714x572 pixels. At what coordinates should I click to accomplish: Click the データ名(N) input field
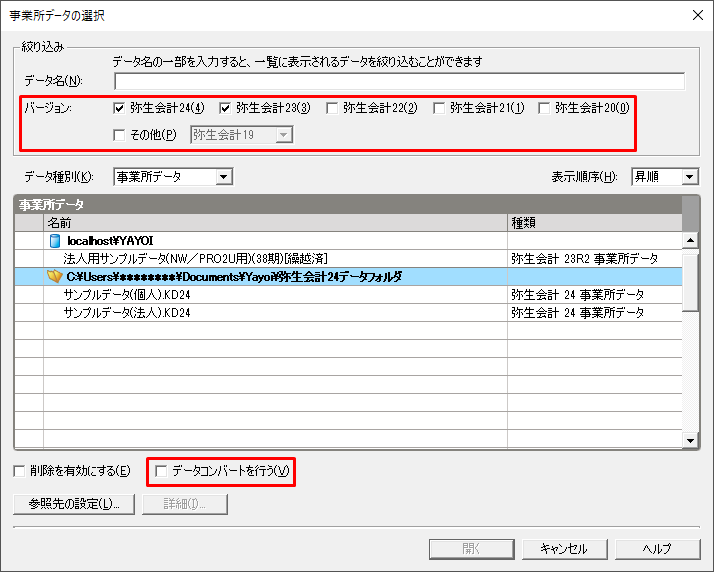pos(399,81)
